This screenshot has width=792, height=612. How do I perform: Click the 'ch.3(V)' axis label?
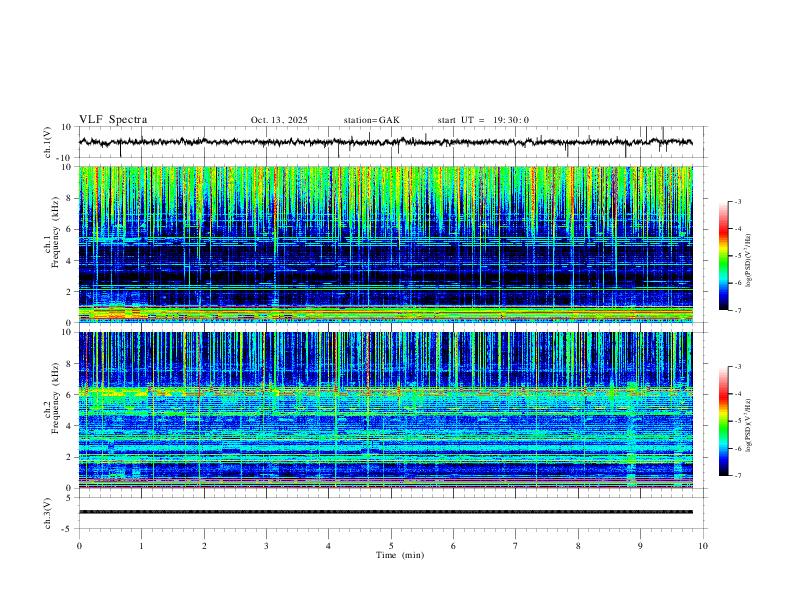pyautogui.click(x=48, y=514)
